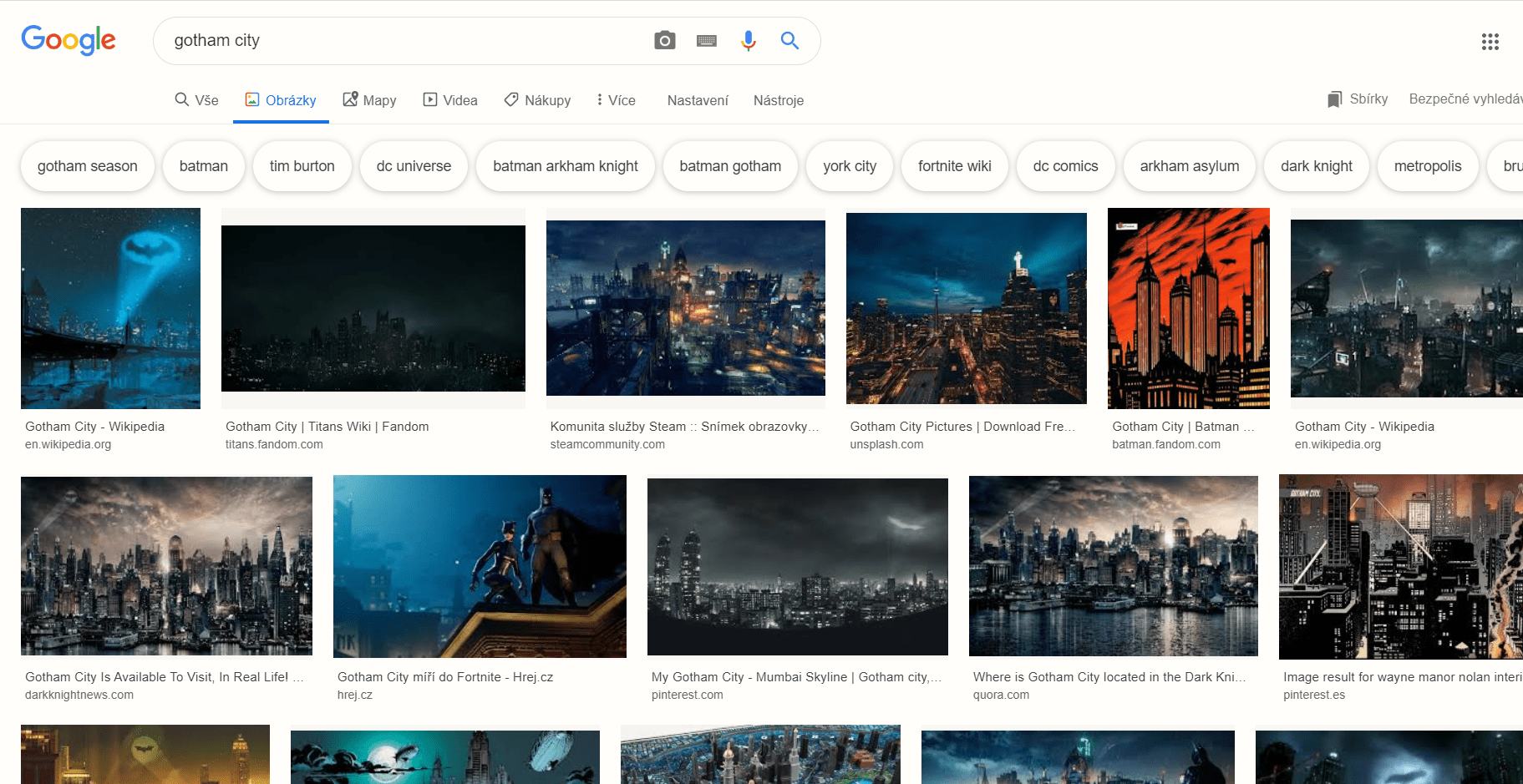Select the batman gotham chip

pyautogui.click(x=730, y=166)
